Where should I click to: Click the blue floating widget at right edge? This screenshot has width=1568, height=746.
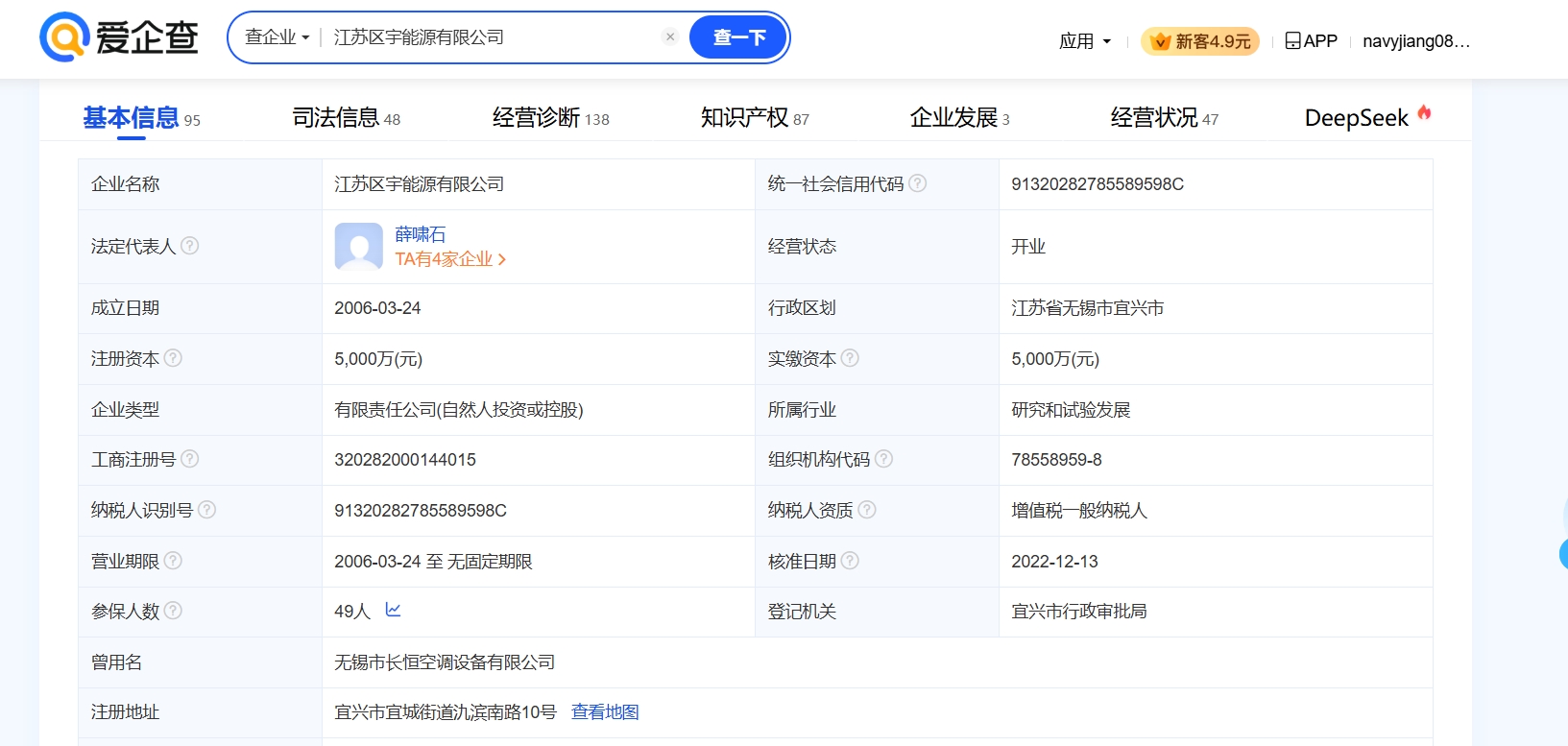pyautogui.click(x=1563, y=553)
